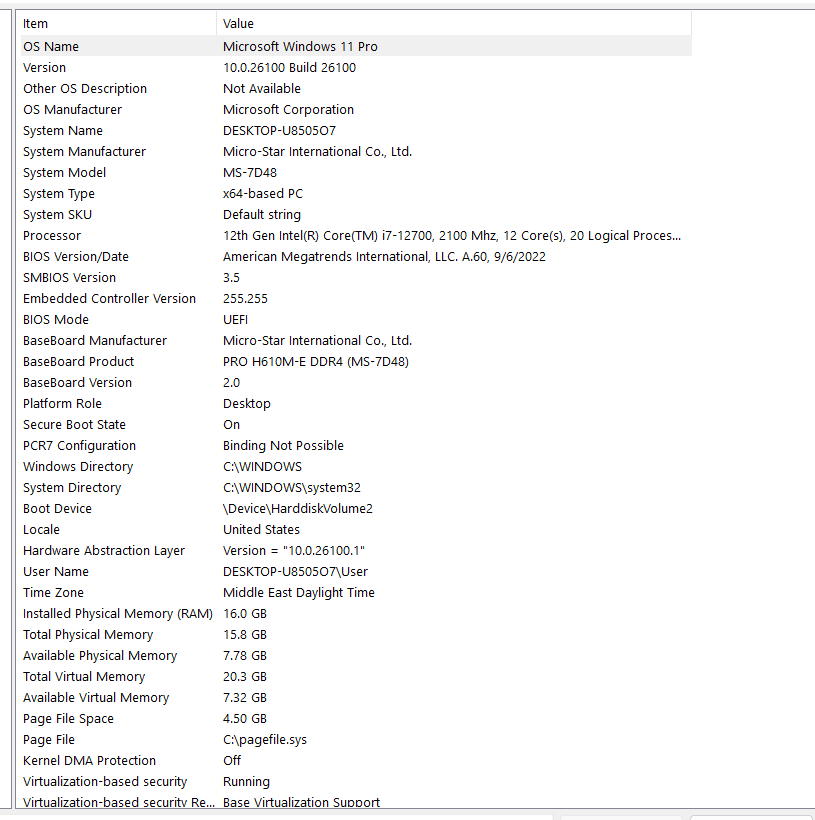This screenshot has width=815, height=820.
Task: Select the System Name row
Action: 356,130
